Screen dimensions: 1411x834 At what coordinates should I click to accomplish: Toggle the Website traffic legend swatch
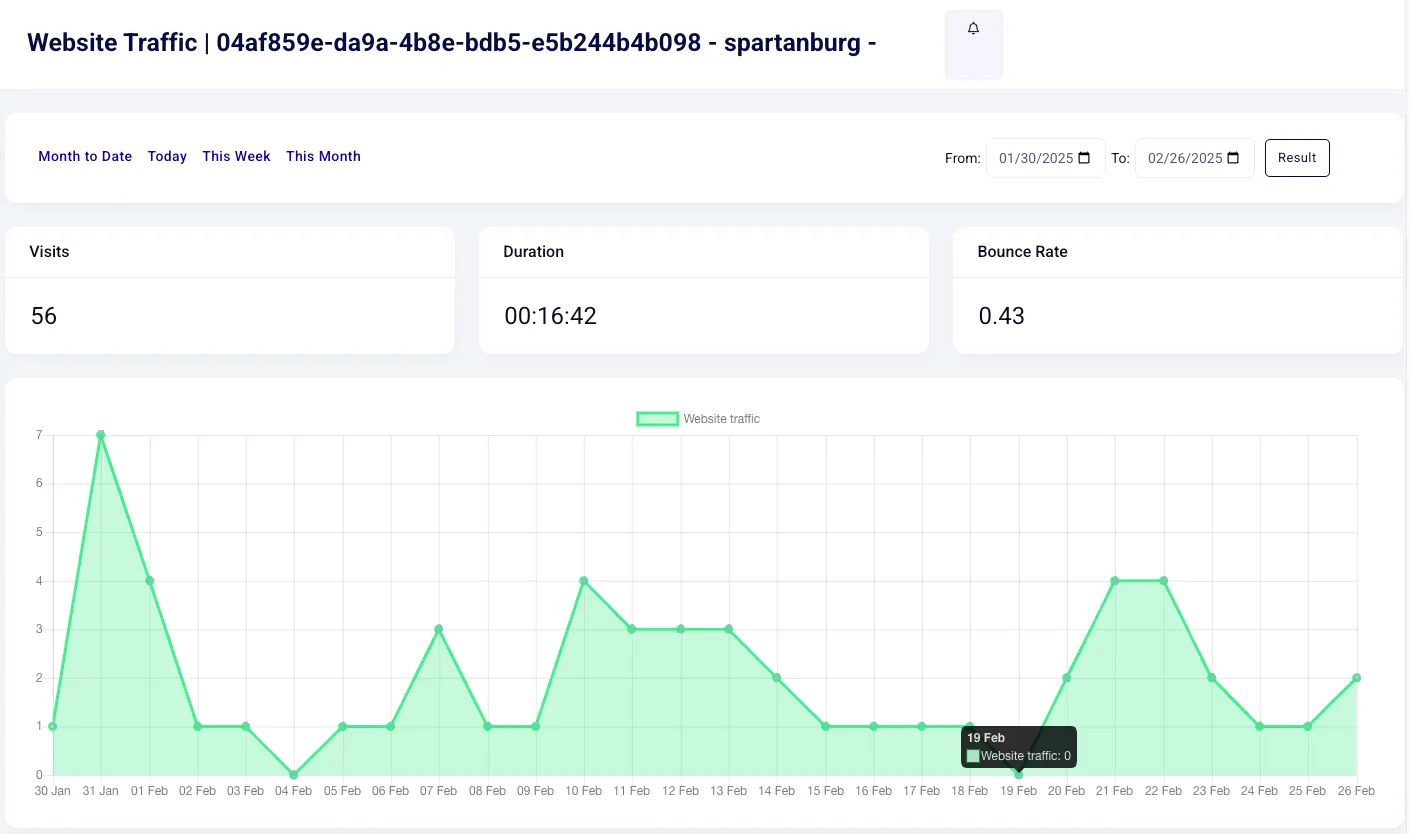tap(658, 419)
